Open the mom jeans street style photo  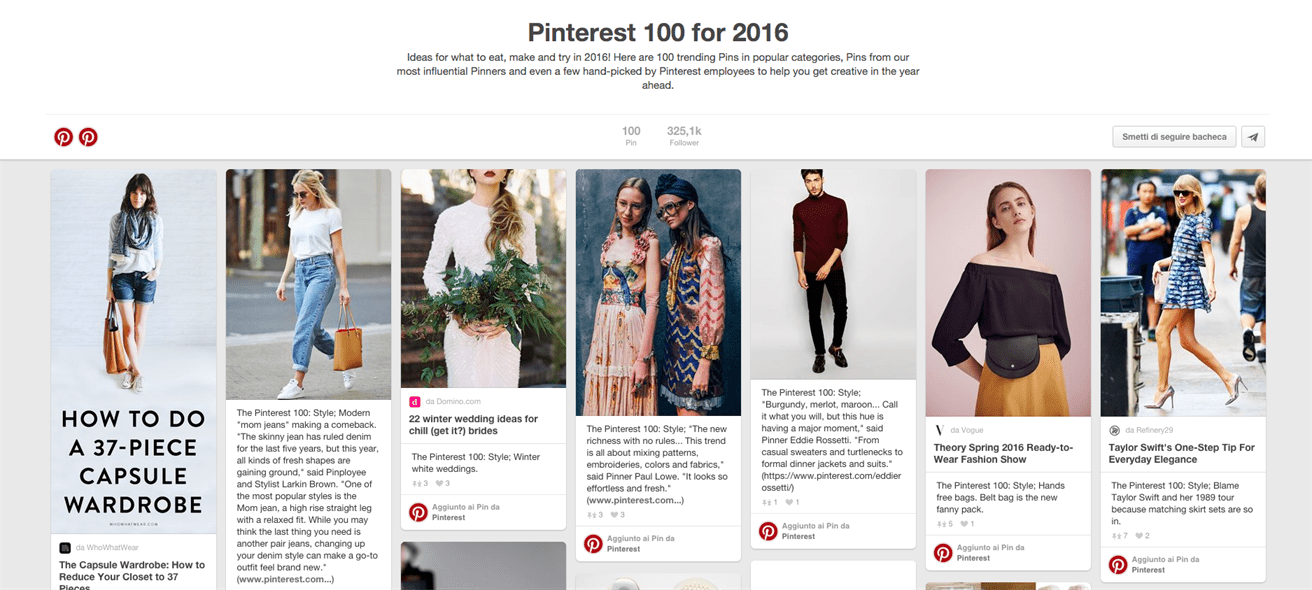pos(308,284)
